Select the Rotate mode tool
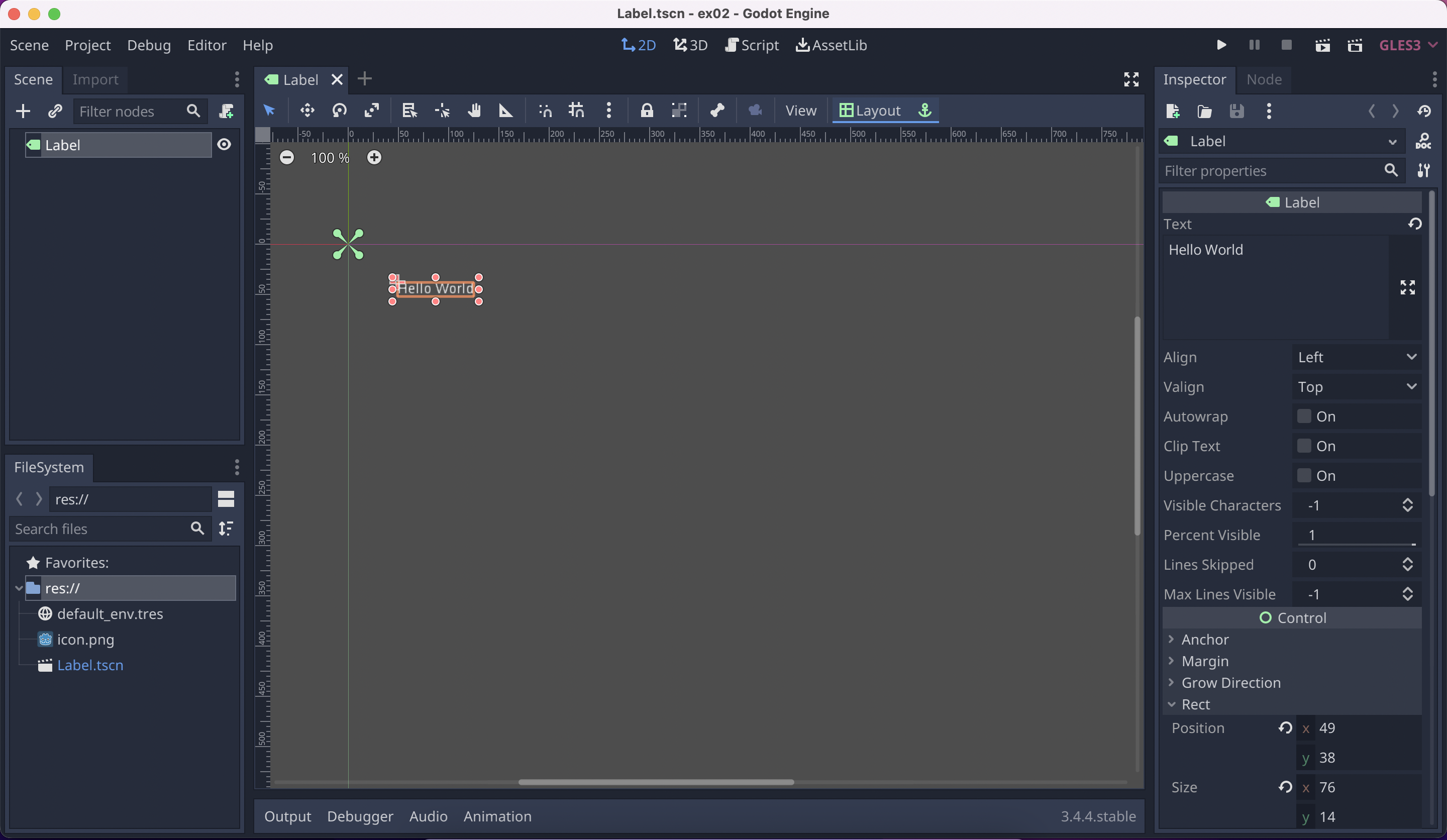This screenshot has width=1447, height=840. [x=339, y=110]
